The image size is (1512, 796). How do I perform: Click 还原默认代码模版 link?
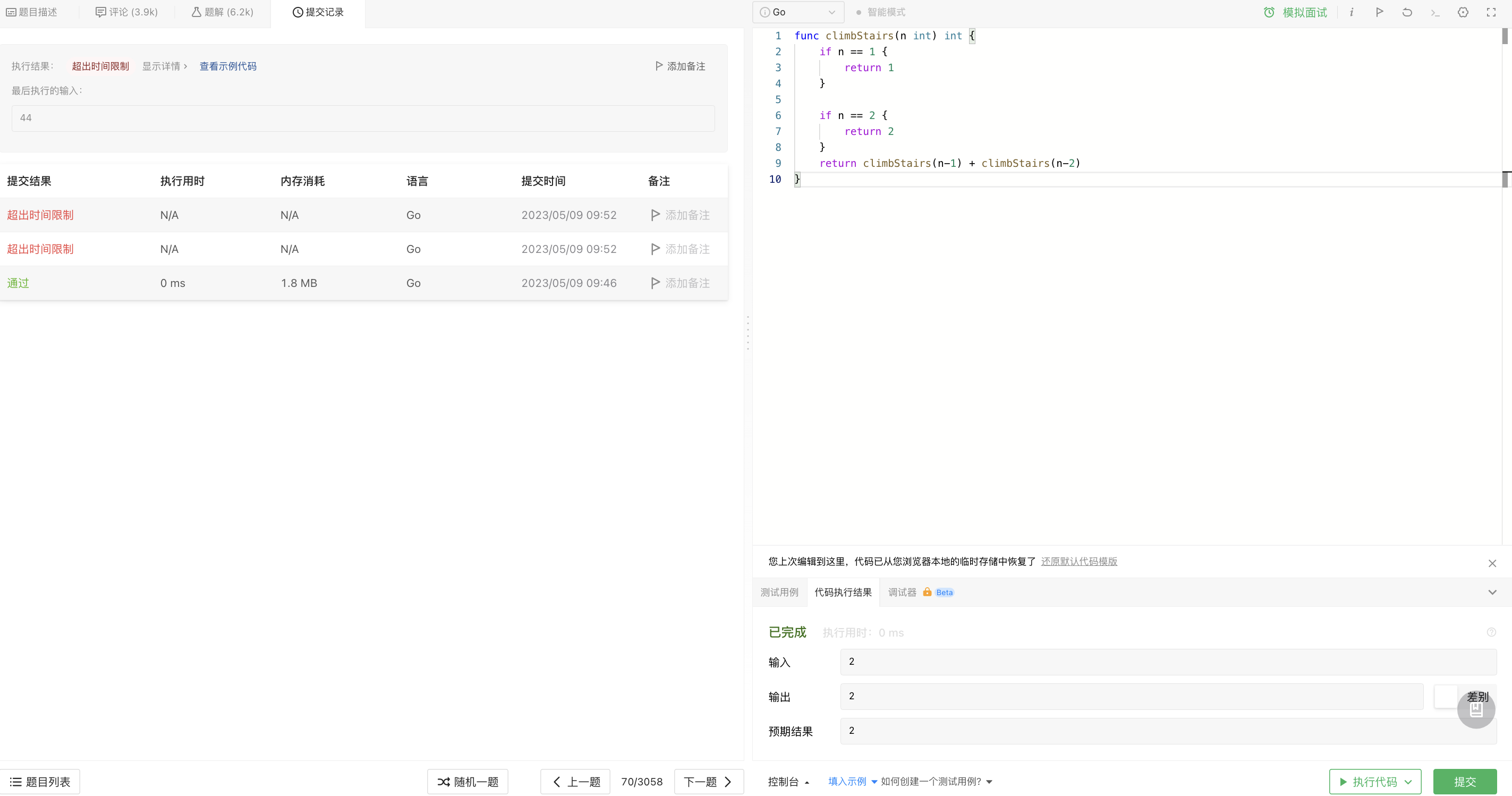point(1079,561)
